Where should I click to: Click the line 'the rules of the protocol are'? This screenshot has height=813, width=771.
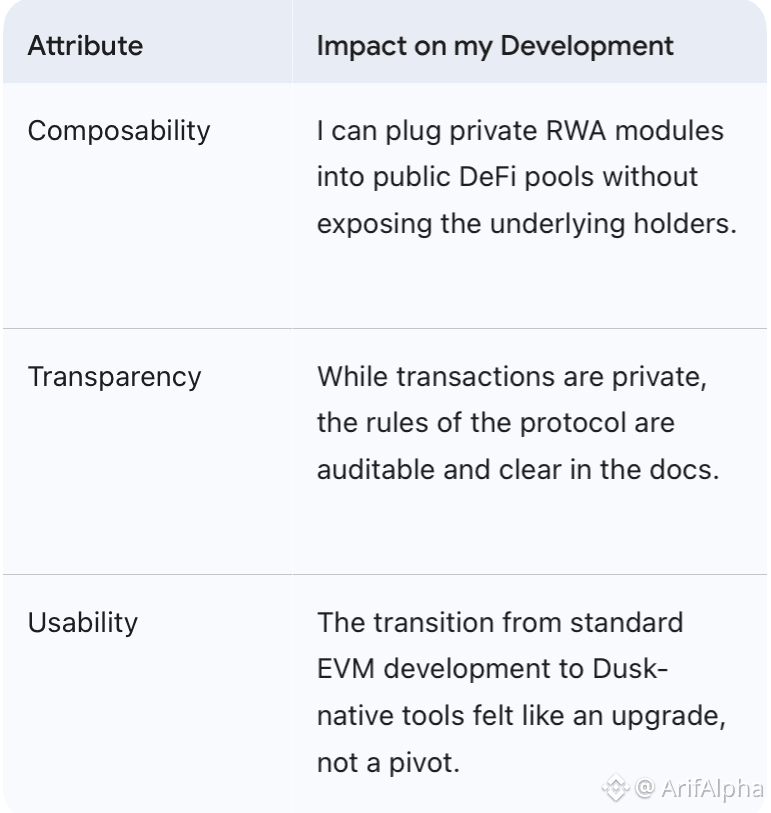495,423
